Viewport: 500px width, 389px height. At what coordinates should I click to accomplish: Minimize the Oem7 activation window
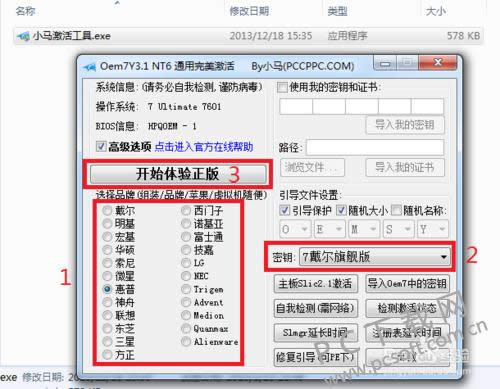click(x=385, y=63)
